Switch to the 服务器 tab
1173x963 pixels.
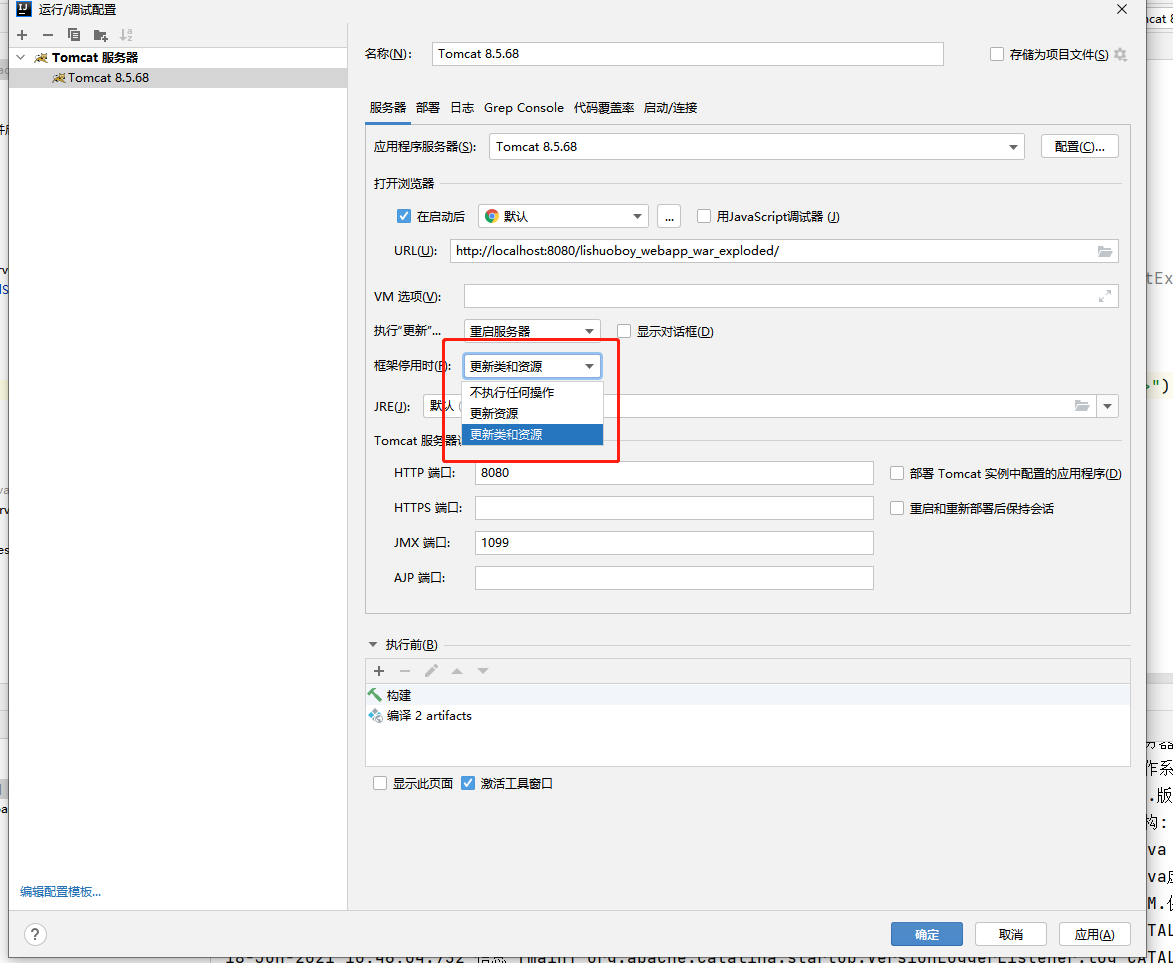click(388, 108)
